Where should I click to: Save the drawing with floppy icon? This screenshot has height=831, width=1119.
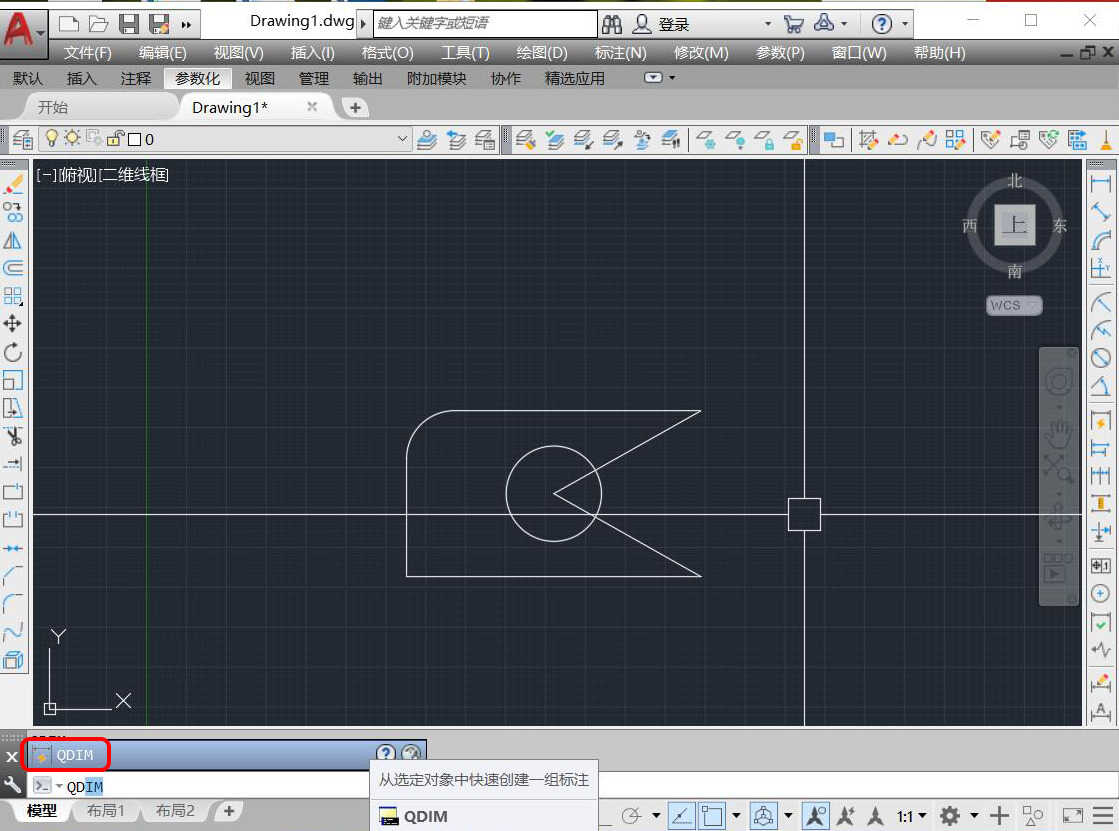click(128, 24)
